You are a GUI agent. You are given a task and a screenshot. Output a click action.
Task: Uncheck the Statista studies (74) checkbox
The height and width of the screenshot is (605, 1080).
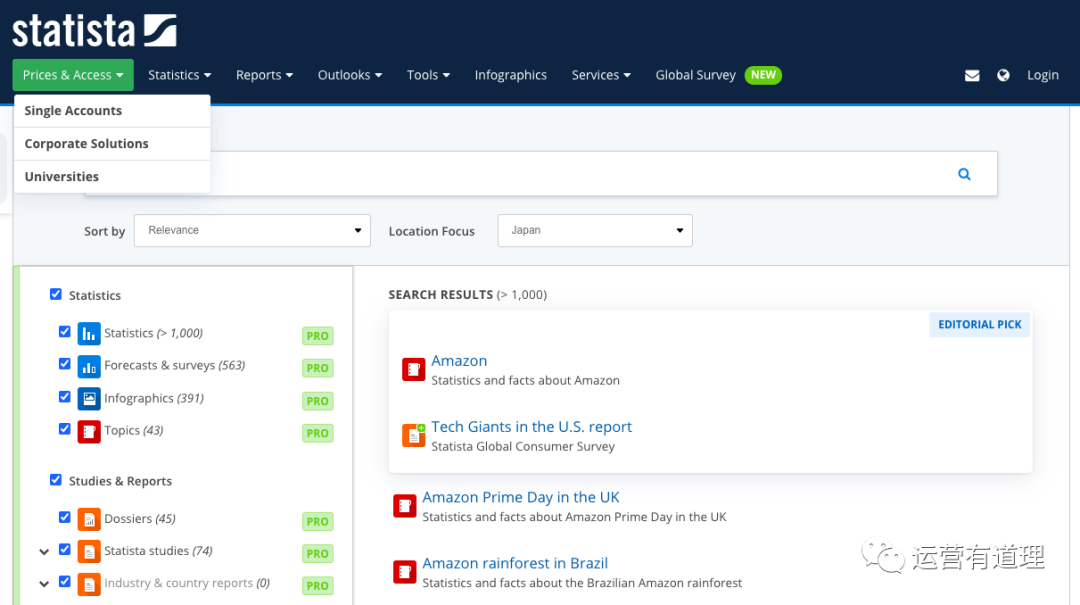coord(65,549)
